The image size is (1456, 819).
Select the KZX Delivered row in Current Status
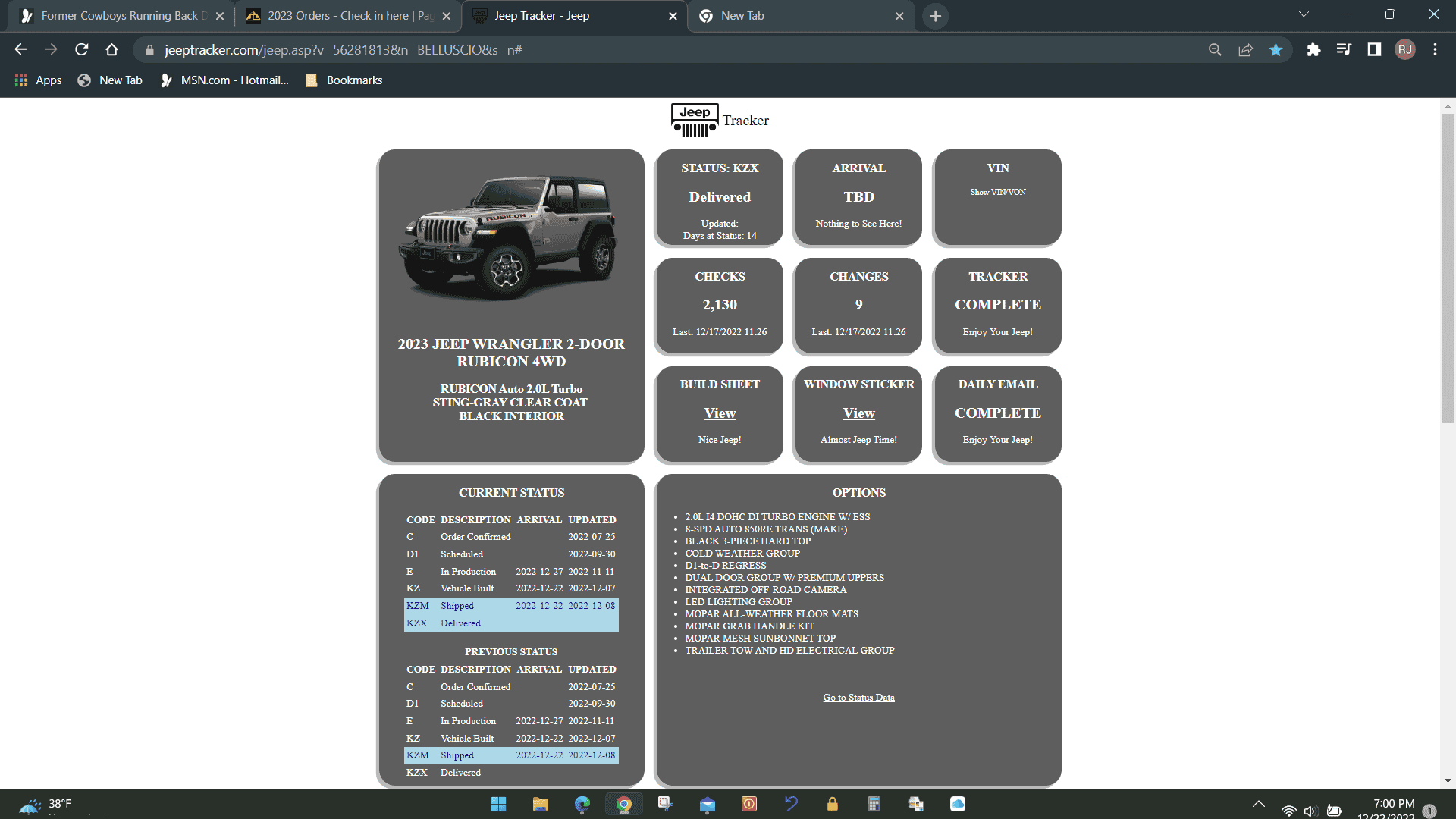click(511, 623)
